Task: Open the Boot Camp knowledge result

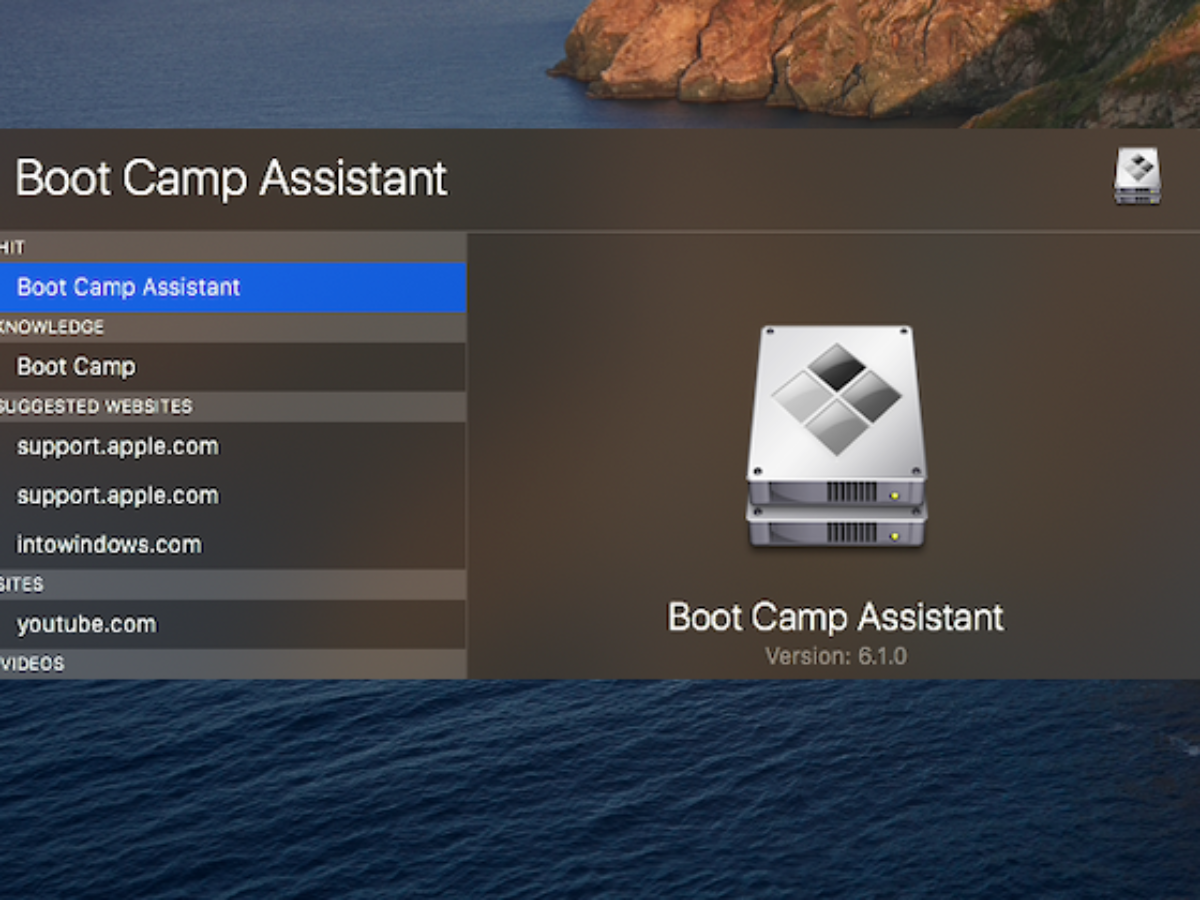Action: 233,367
